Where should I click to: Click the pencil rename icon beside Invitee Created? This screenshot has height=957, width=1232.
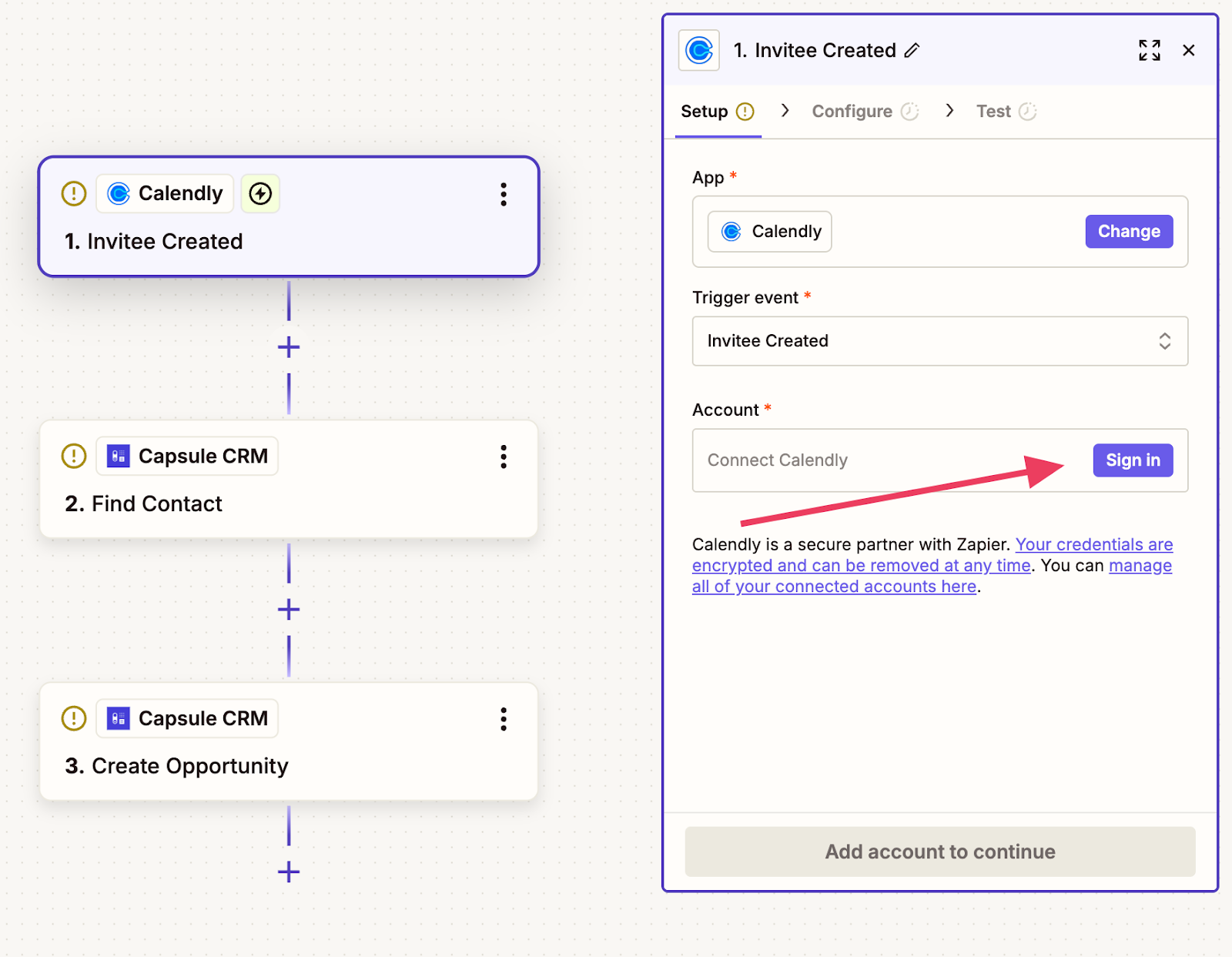[912, 51]
